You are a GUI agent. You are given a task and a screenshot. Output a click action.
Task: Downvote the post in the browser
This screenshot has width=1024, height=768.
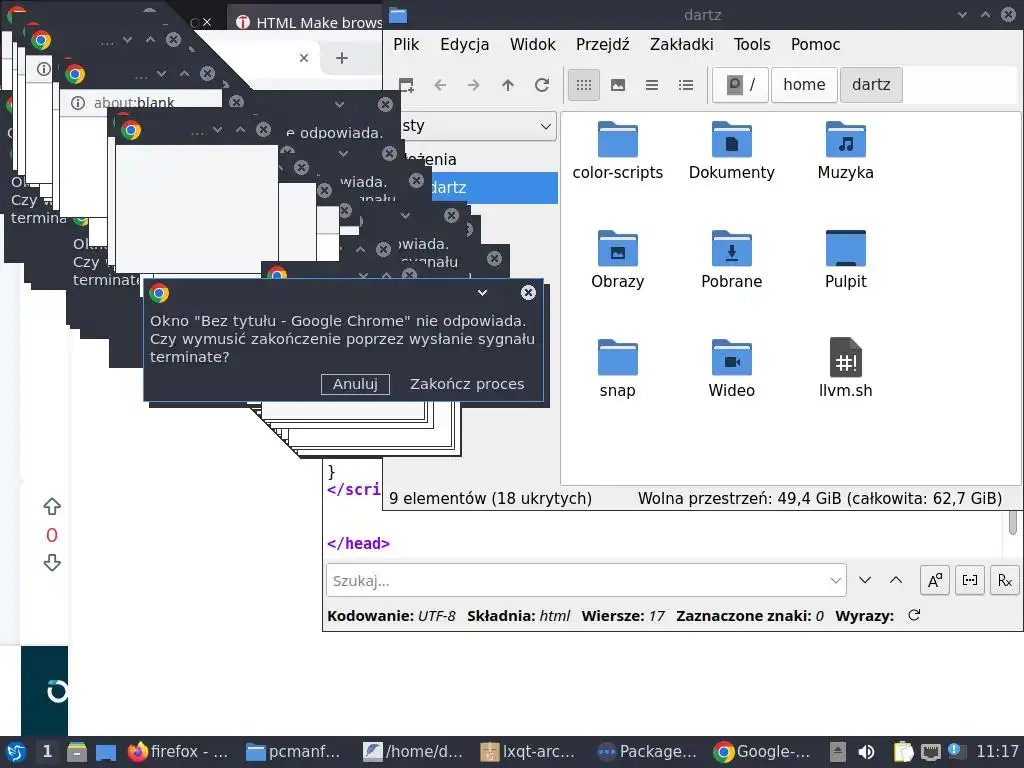(x=52, y=563)
